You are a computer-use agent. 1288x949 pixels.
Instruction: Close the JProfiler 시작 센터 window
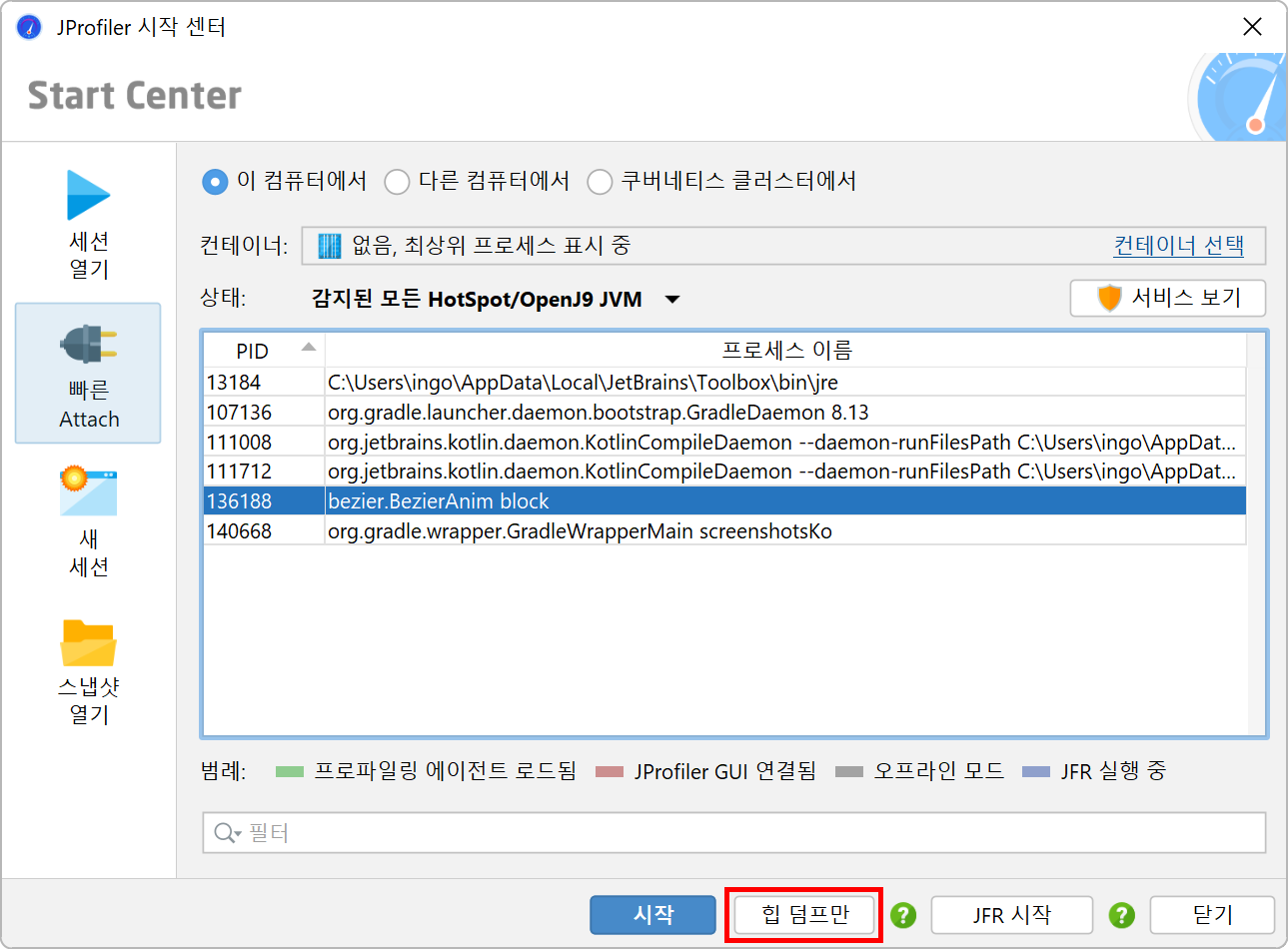[1252, 27]
